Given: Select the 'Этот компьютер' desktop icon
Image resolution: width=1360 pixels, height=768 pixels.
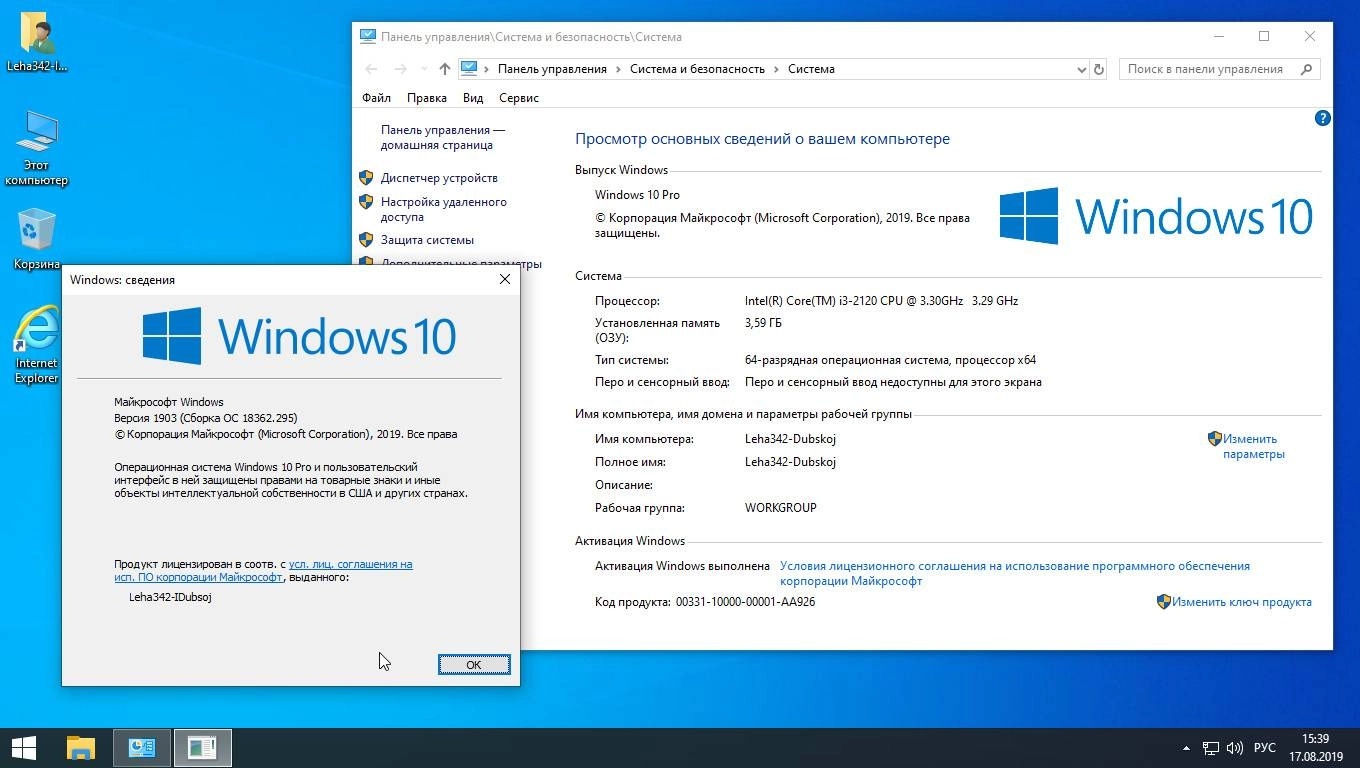Looking at the screenshot, I should click(x=37, y=148).
